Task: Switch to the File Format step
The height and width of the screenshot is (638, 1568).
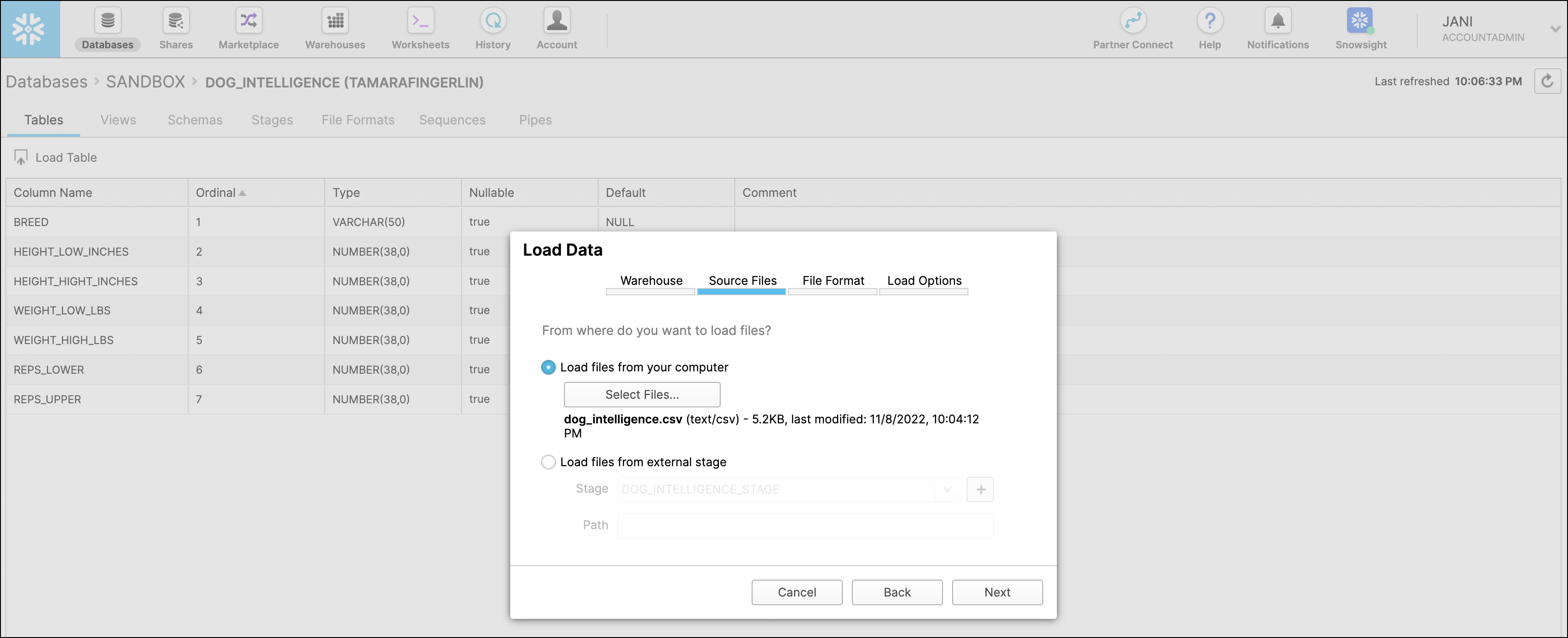Action: pyautogui.click(x=833, y=281)
